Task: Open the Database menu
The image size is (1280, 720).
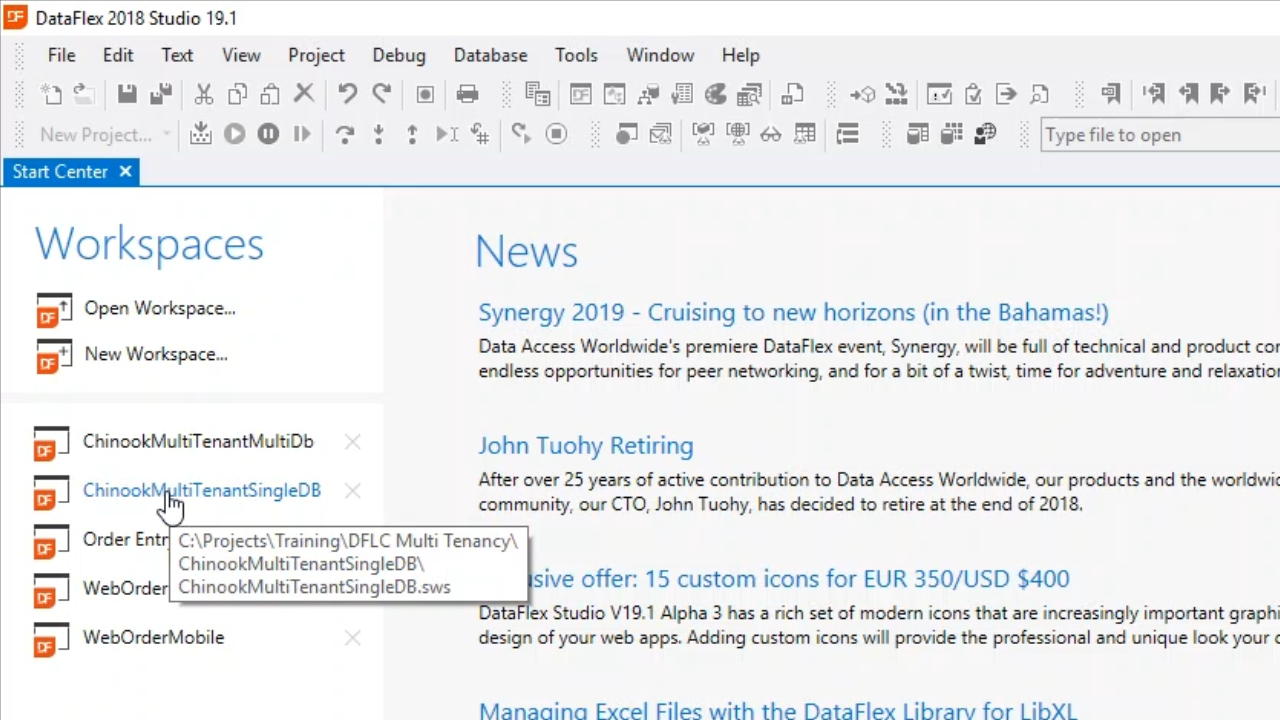Action: click(490, 55)
